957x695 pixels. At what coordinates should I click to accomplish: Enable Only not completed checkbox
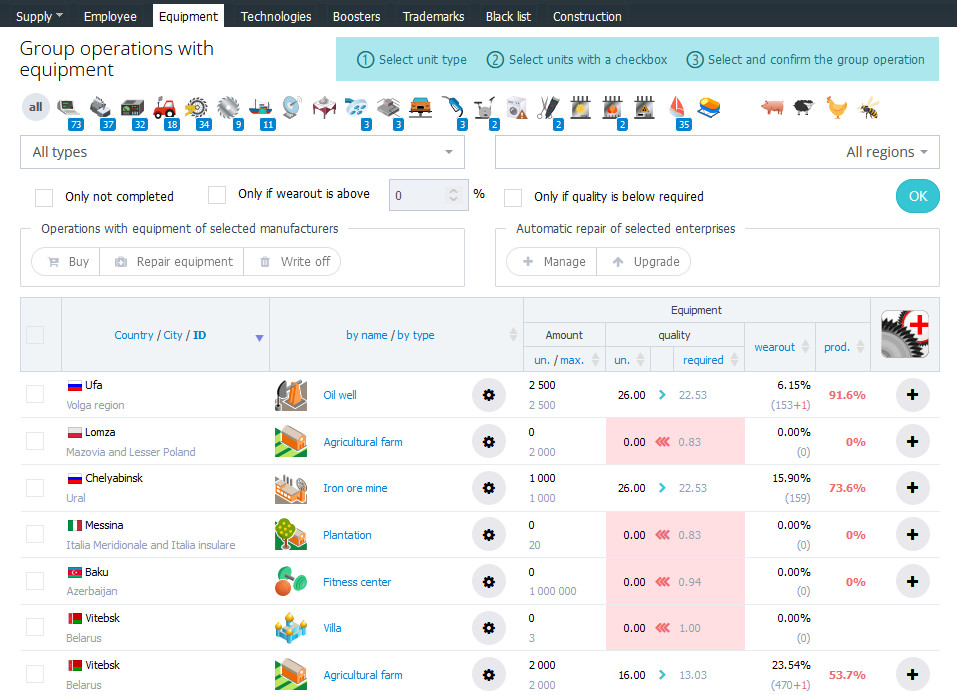44,197
